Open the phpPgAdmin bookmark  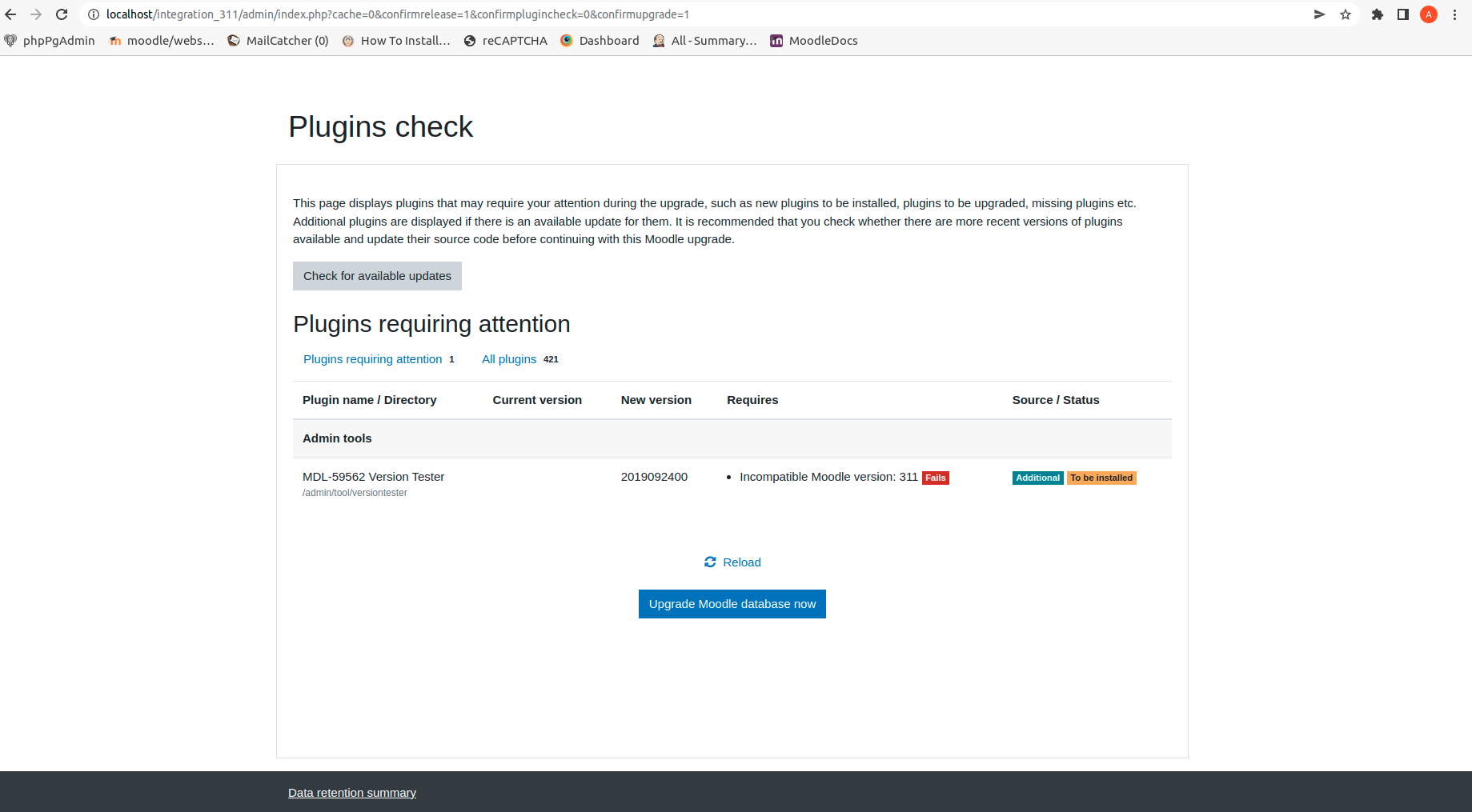tap(50, 41)
